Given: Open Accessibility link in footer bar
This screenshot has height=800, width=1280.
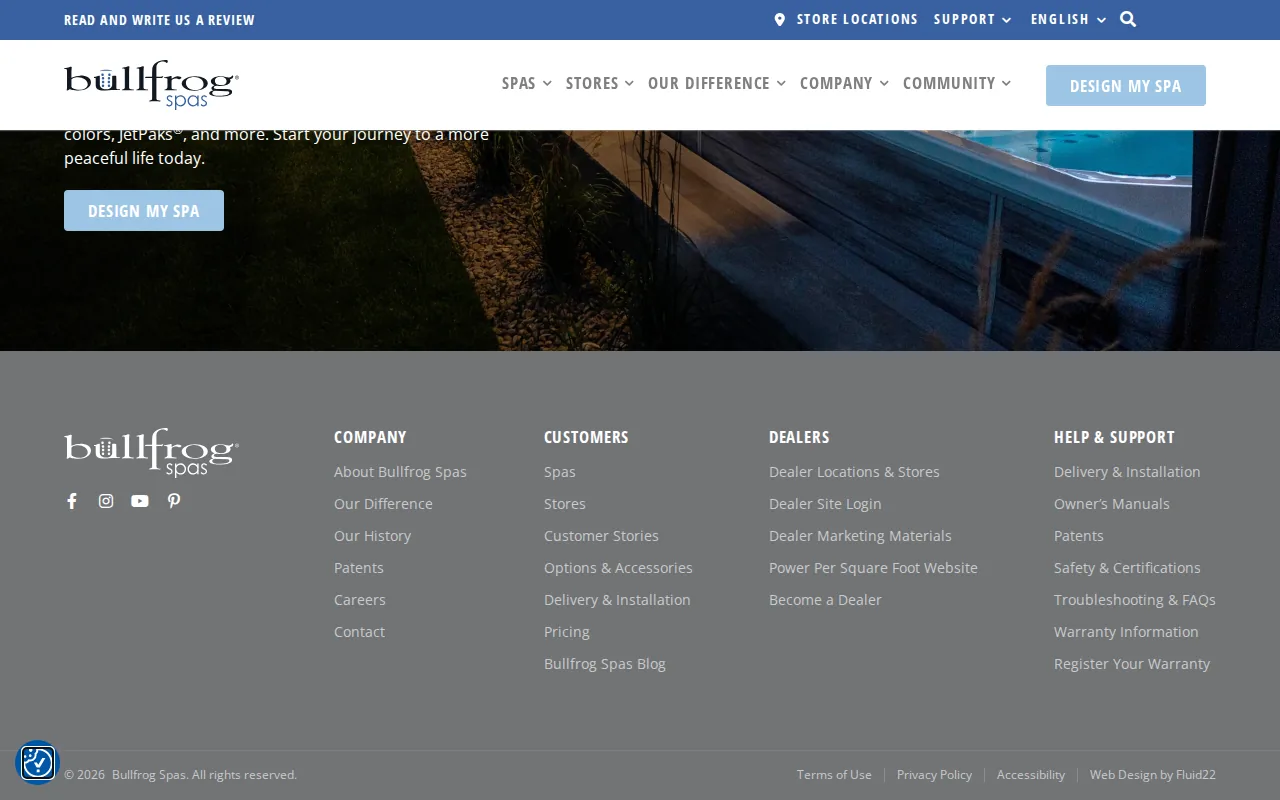Looking at the screenshot, I should [1031, 775].
